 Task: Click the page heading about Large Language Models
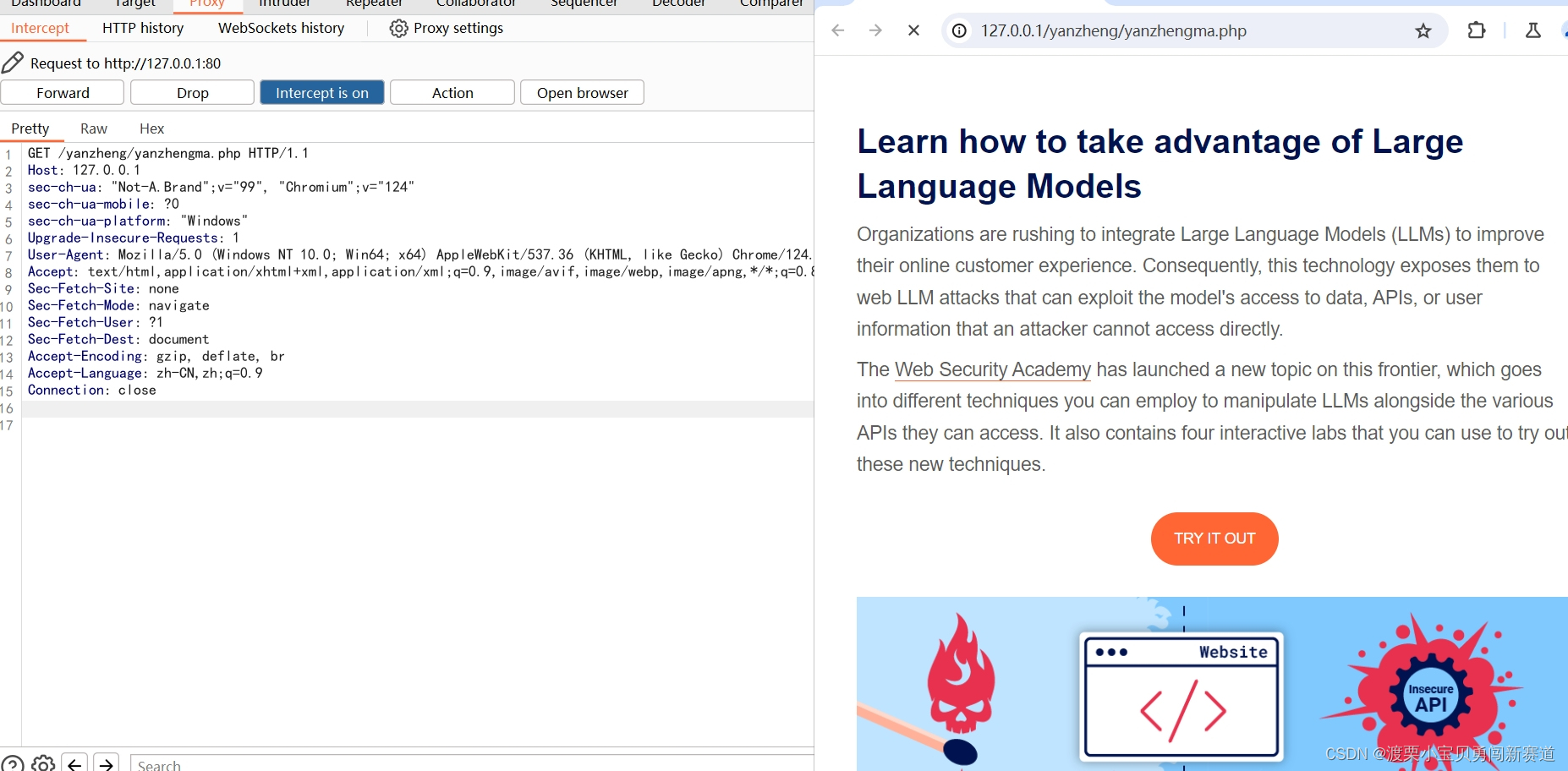point(1160,164)
